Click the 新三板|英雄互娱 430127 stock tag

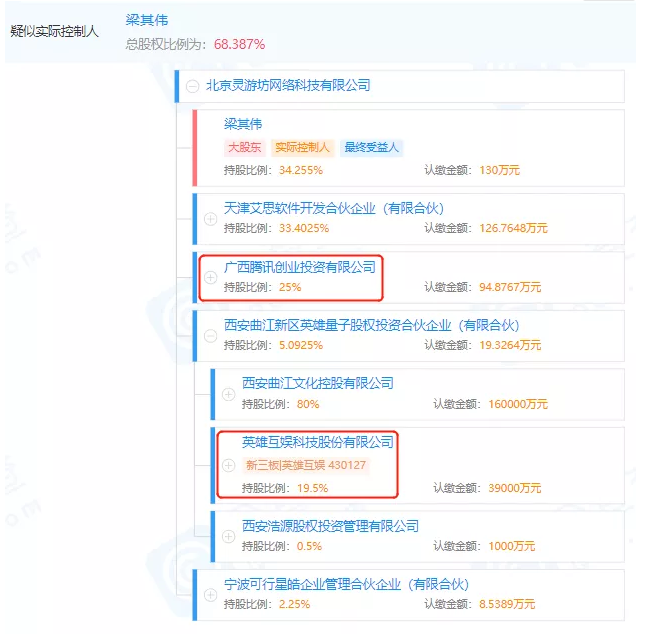(x=306, y=465)
